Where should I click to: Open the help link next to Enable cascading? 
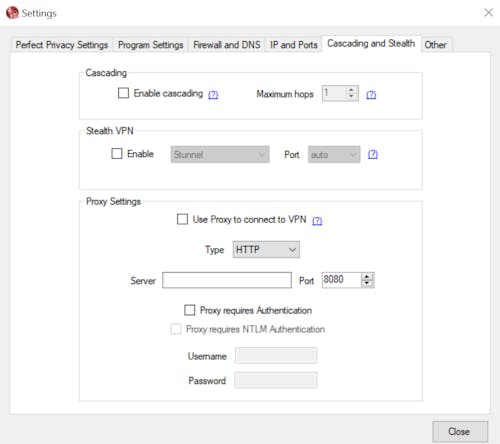(x=213, y=95)
